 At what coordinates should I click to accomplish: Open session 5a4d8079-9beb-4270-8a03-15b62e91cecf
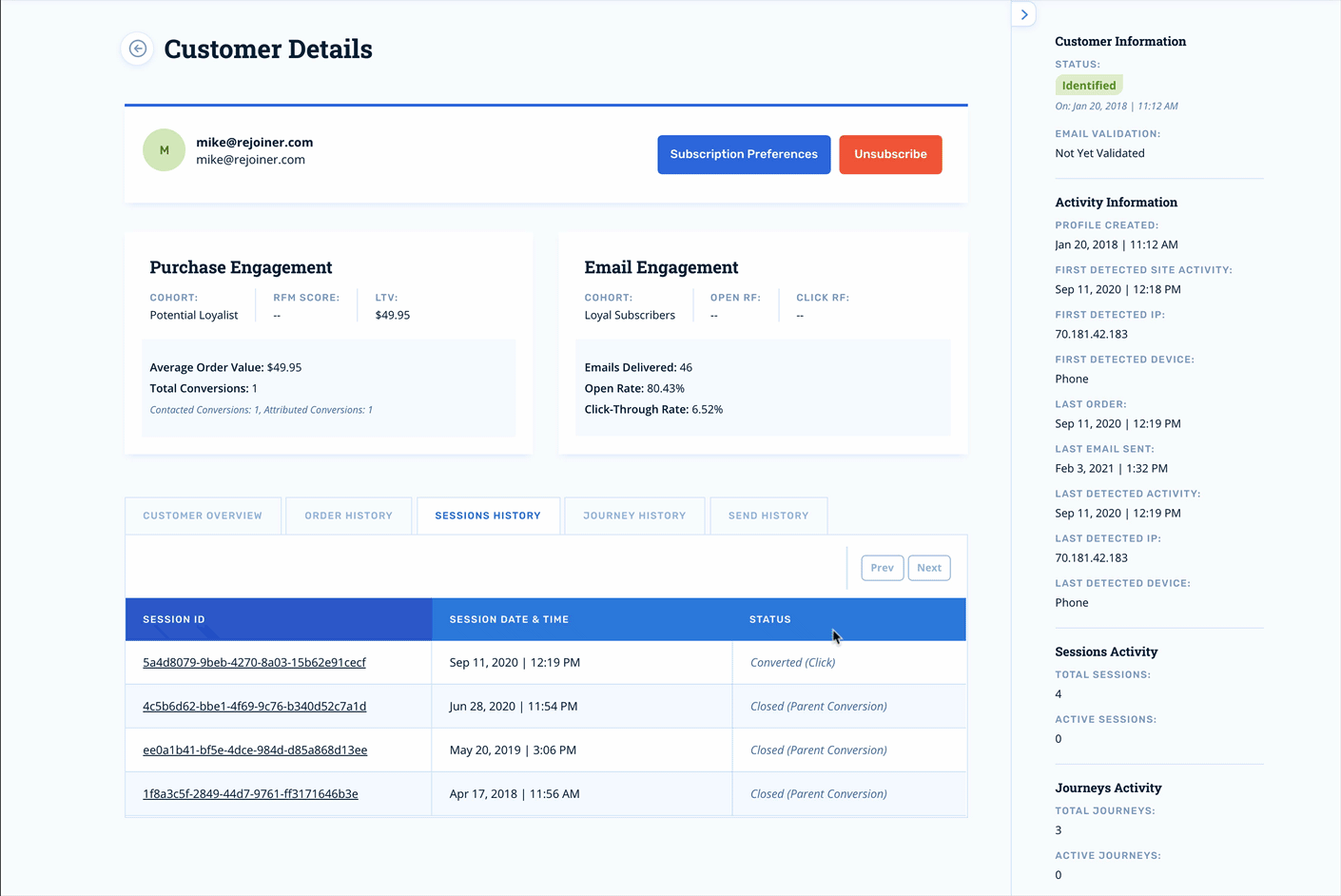tap(254, 662)
